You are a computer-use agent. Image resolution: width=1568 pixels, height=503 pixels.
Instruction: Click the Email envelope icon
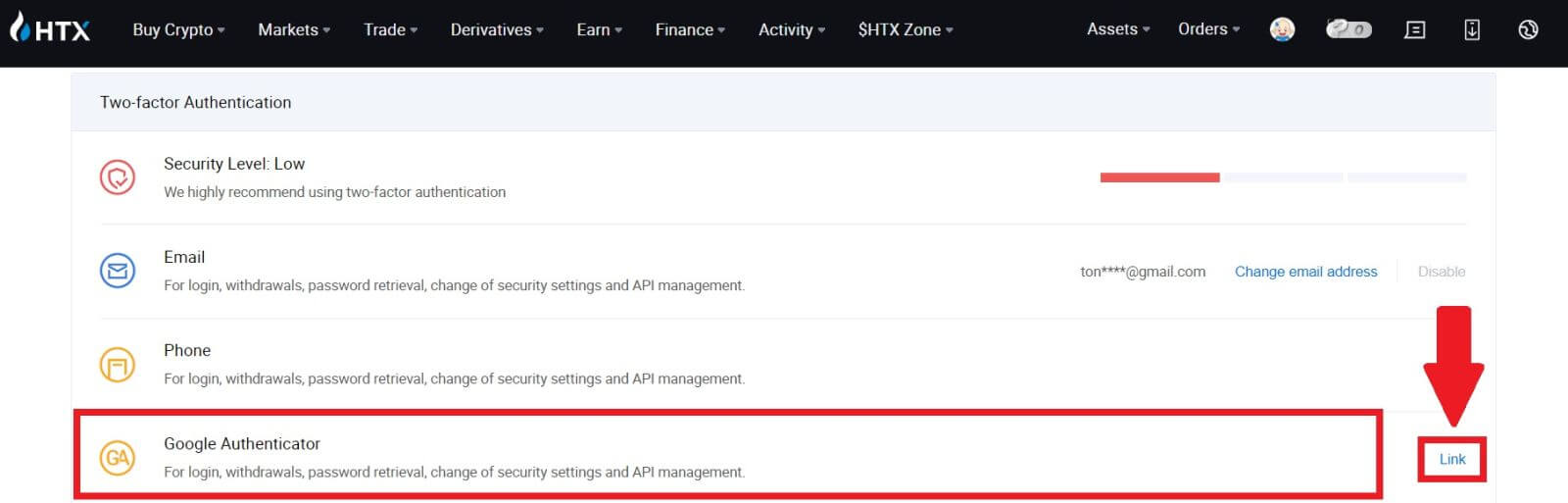[x=118, y=271]
